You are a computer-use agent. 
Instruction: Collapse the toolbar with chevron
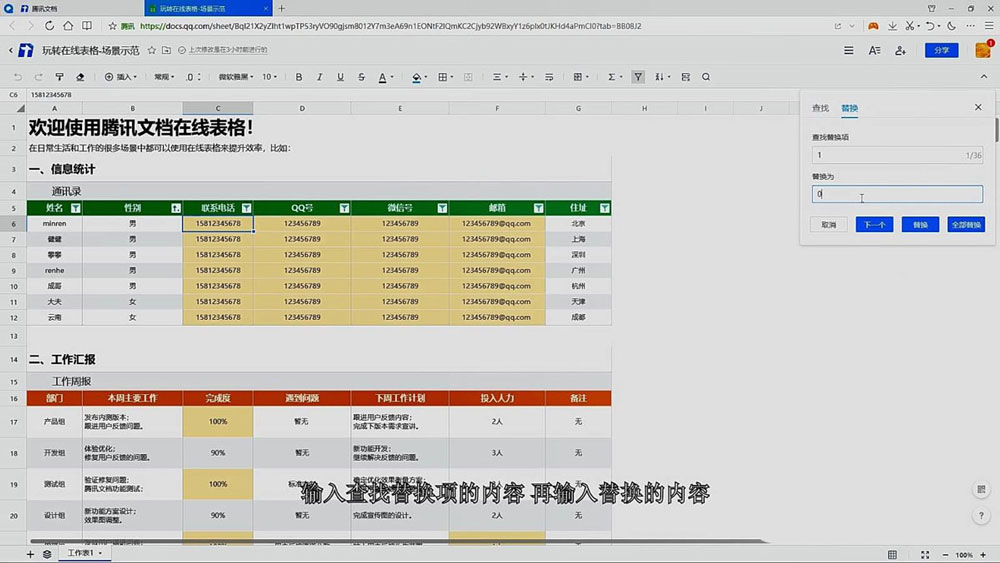[983, 77]
